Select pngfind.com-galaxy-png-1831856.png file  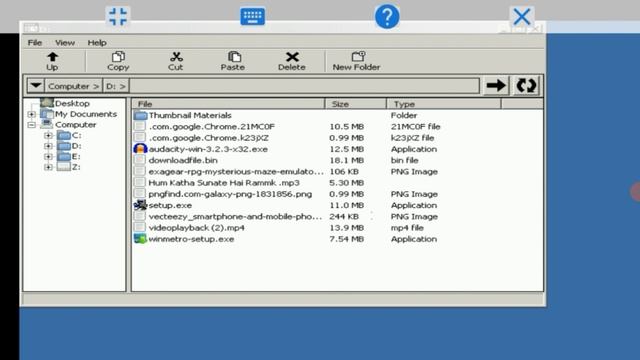pos(230,194)
